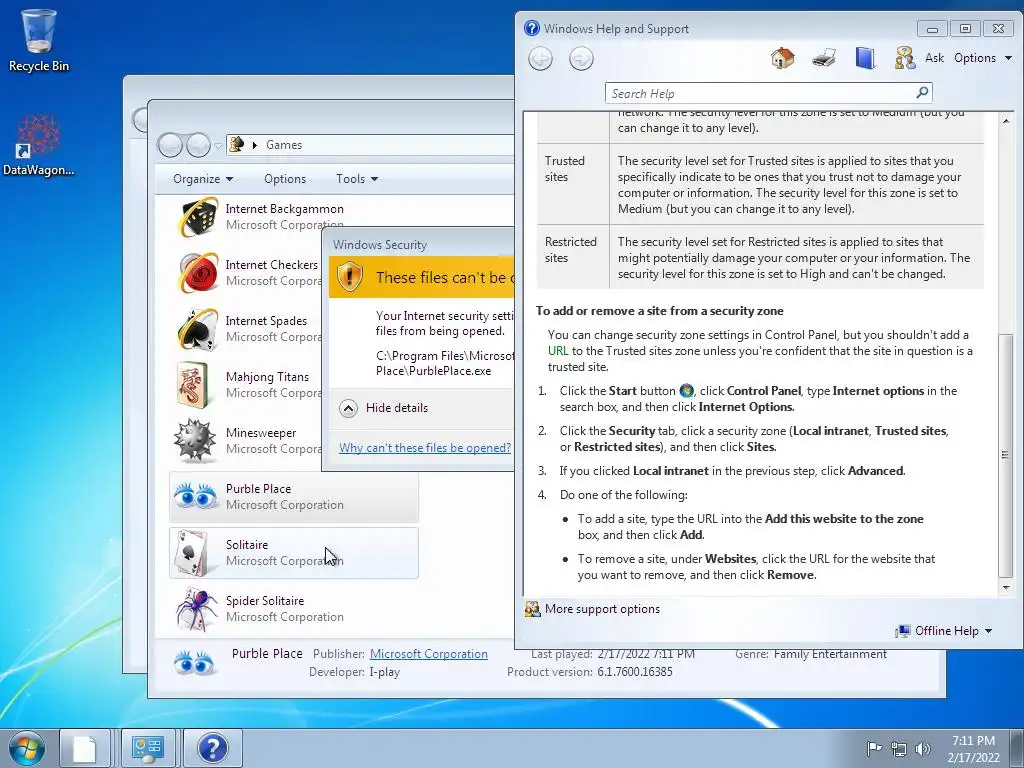Click the search magnifier in Search Help
The width and height of the screenshot is (1024, 768).
click(922, 93)
